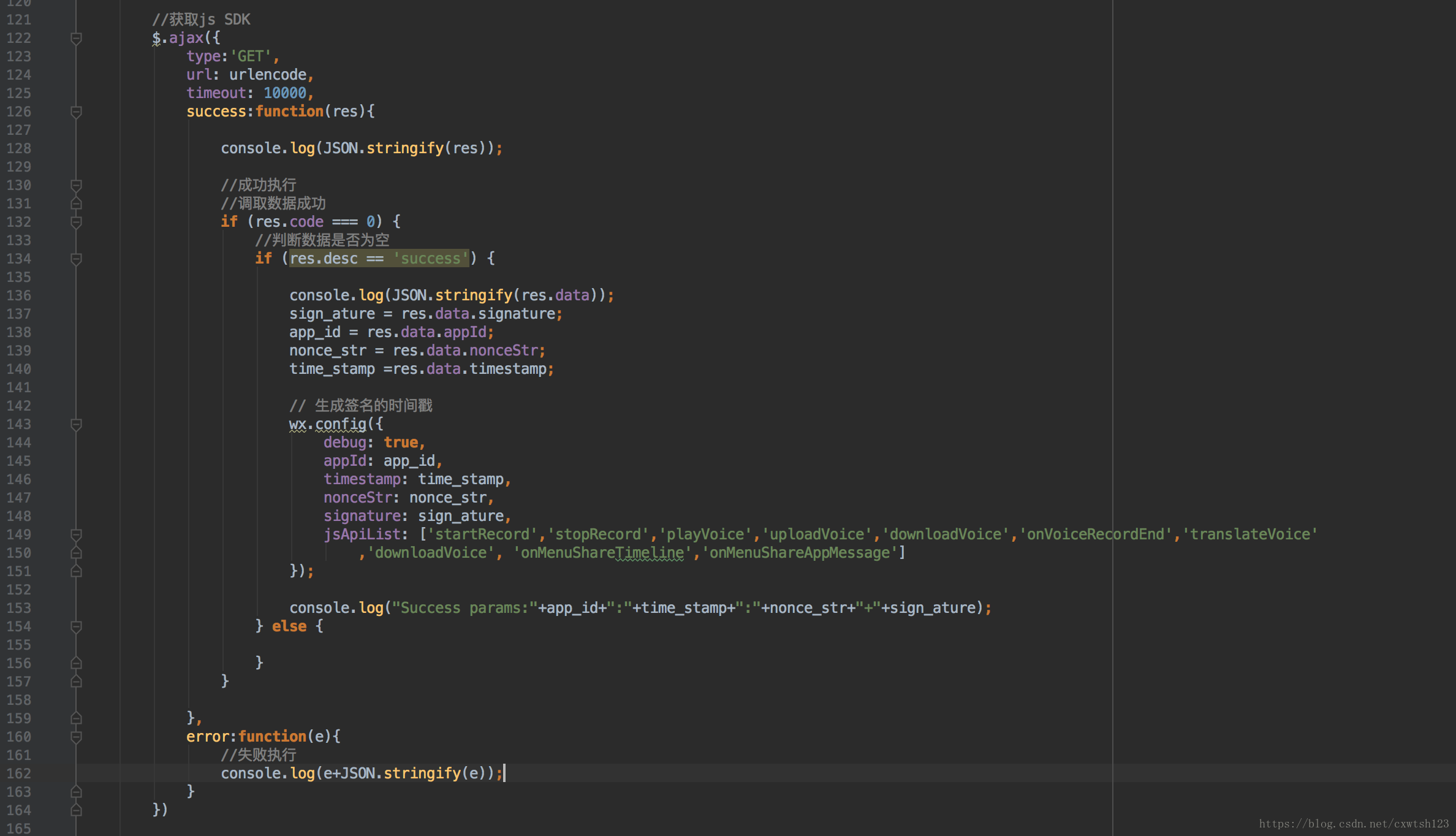Click the timeout value 10000

click(x=285, y=93)
